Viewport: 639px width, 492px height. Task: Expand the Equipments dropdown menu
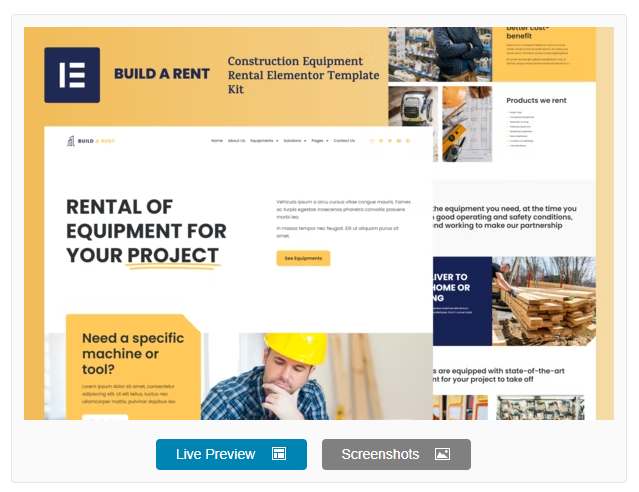[x=264, y=141]
